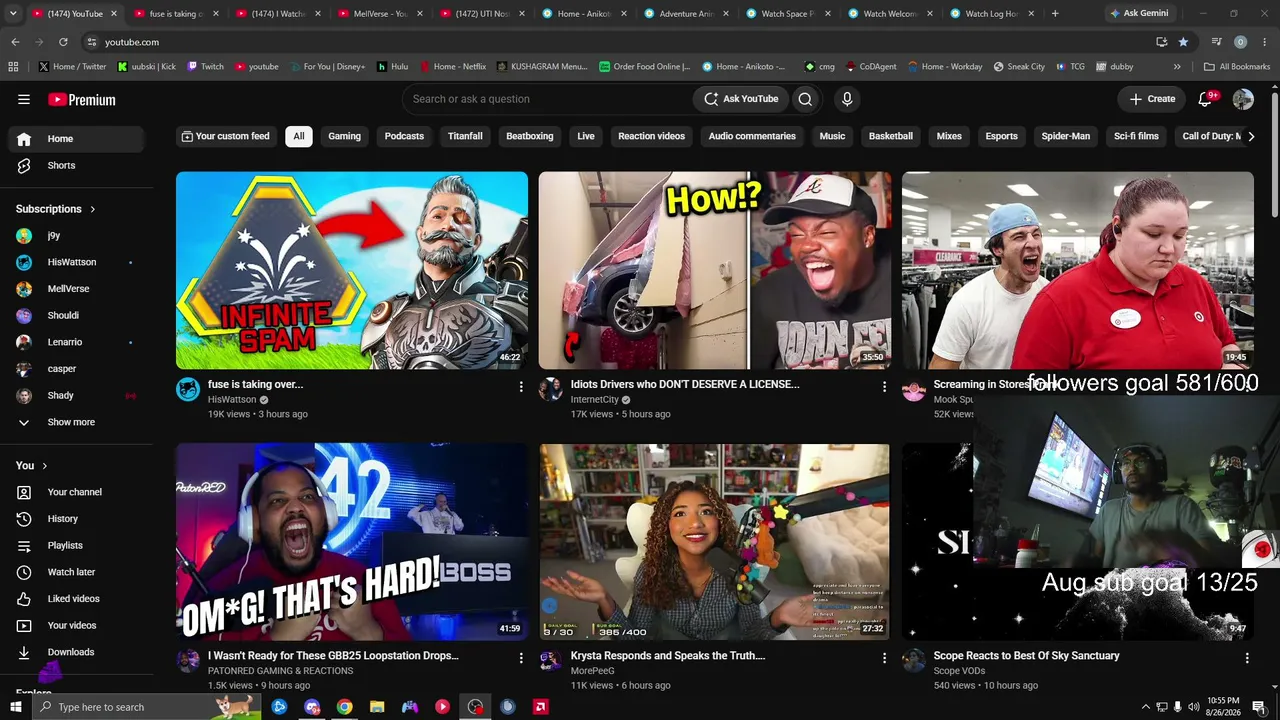Viewport: 1280px width, 720px height.
Task: Open options for GBB25 Loopstation video
Action: 521,657
